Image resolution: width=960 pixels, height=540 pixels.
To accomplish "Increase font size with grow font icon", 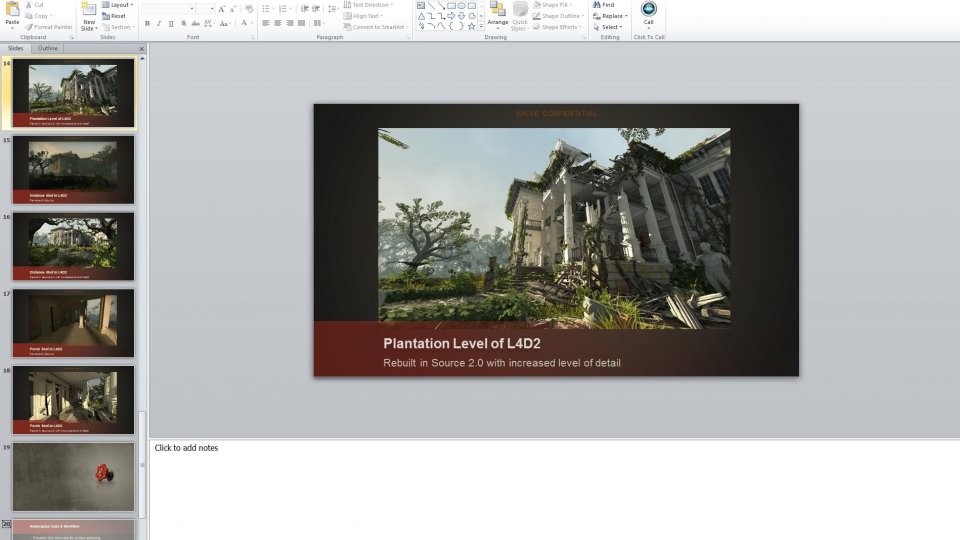I will click(222, 9).
